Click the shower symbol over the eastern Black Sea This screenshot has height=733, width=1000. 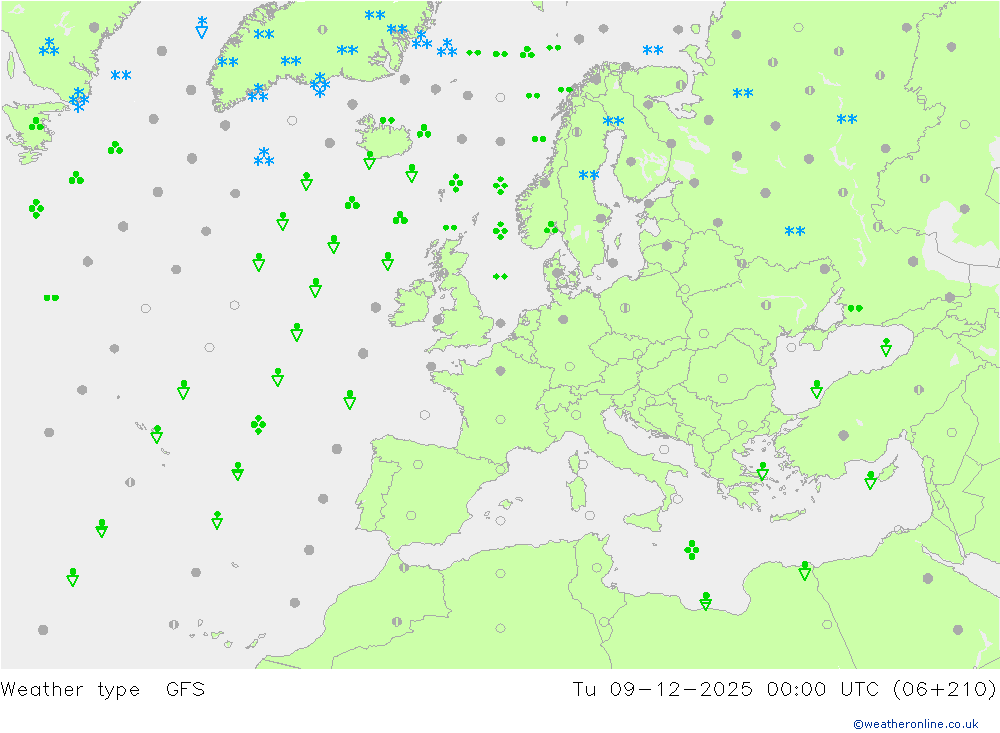pyautogui.click(x=886, y=346)
